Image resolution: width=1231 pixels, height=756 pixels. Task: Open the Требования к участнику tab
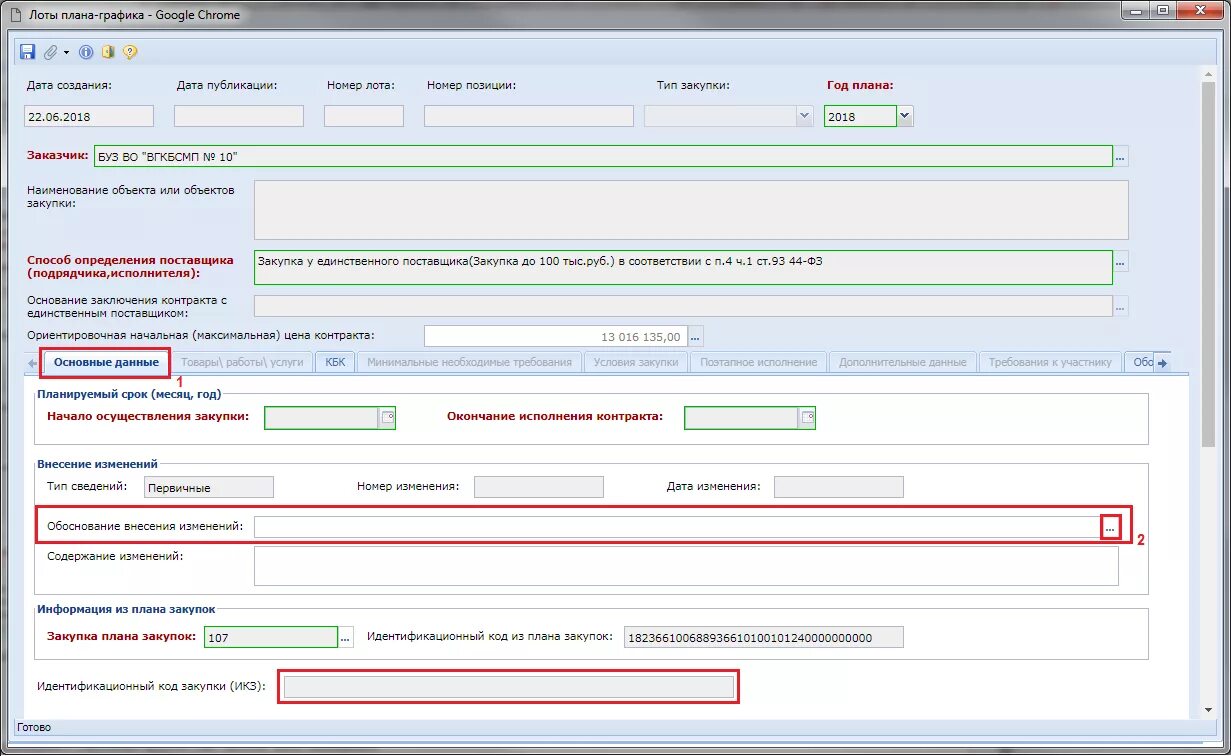[1050, 362]
